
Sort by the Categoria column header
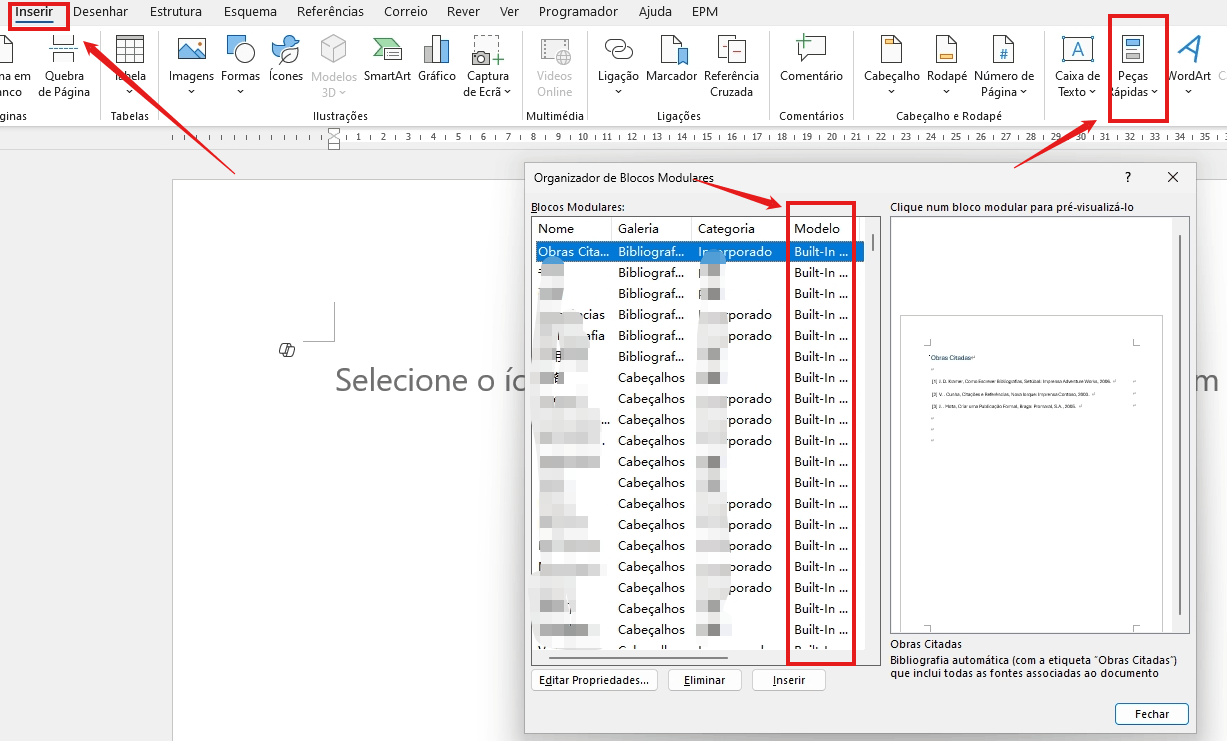click(x=740, y=229)
